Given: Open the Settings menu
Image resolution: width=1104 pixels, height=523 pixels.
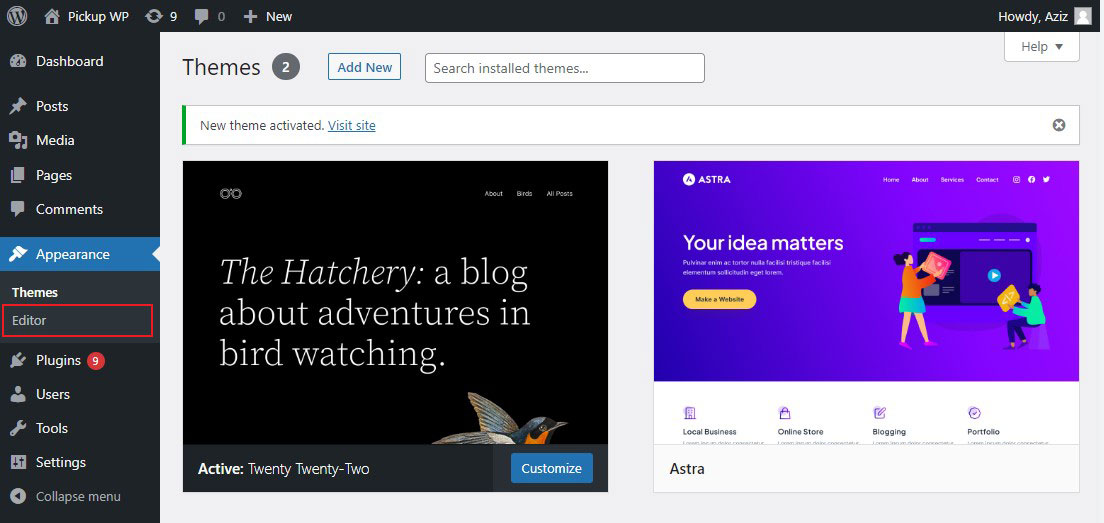Looking at the screenshot, I should click(x=61, y=462).
